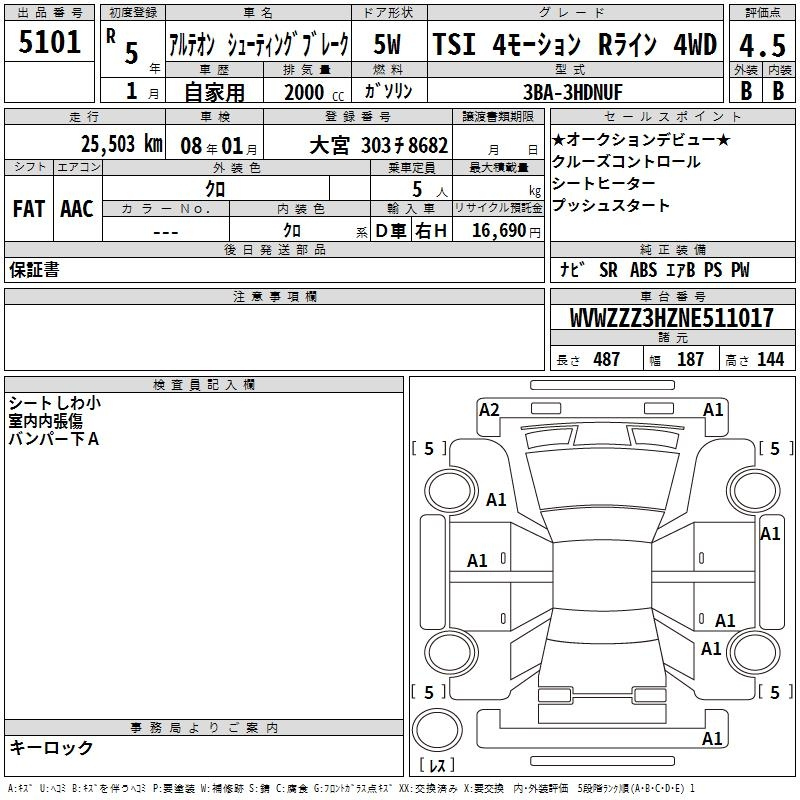Click the [レス] marker below the car diagram
Viewport: 800px width, 800px height.
point(436,767)
